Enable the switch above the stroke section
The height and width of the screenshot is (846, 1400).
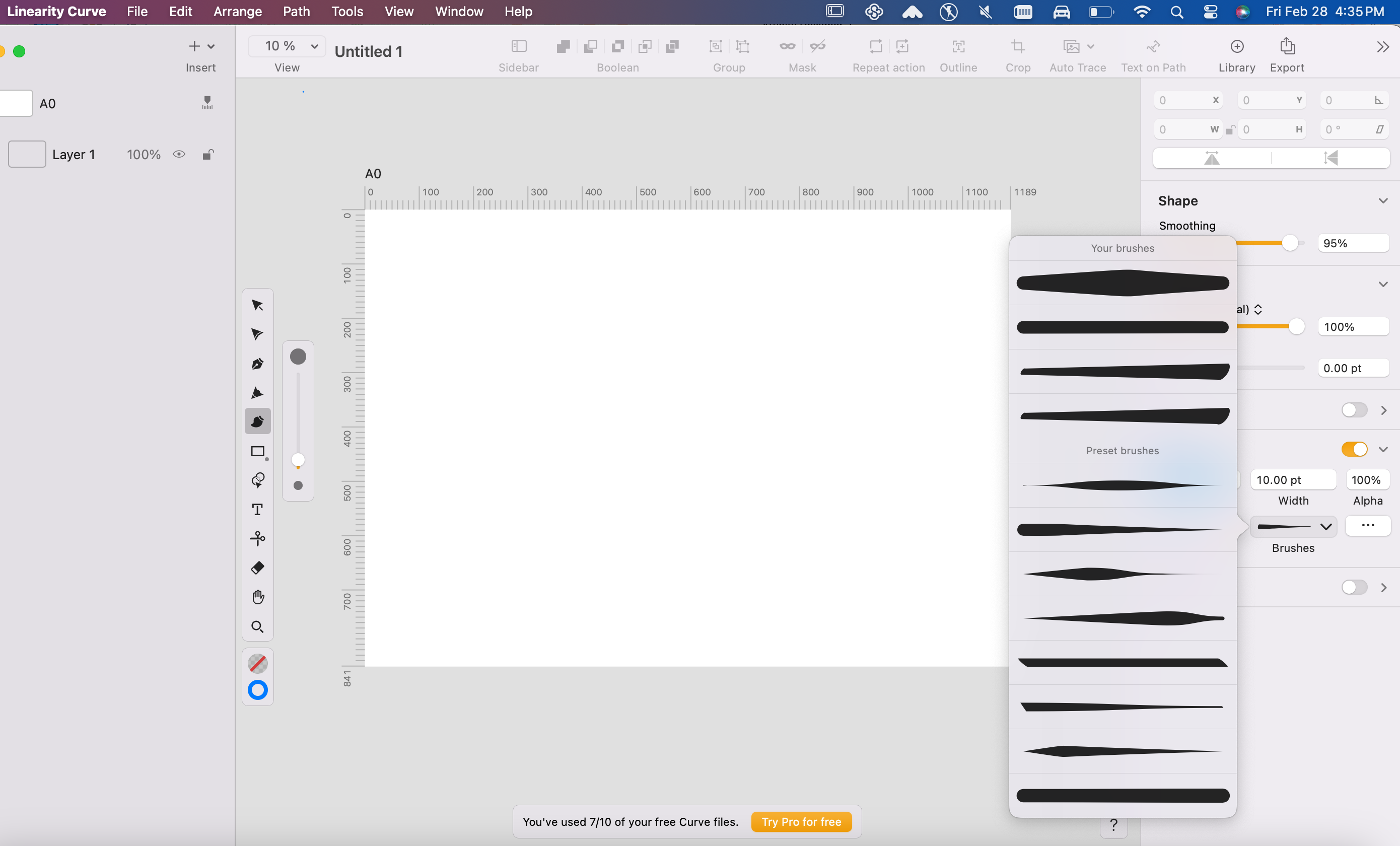click(1355, 410)
